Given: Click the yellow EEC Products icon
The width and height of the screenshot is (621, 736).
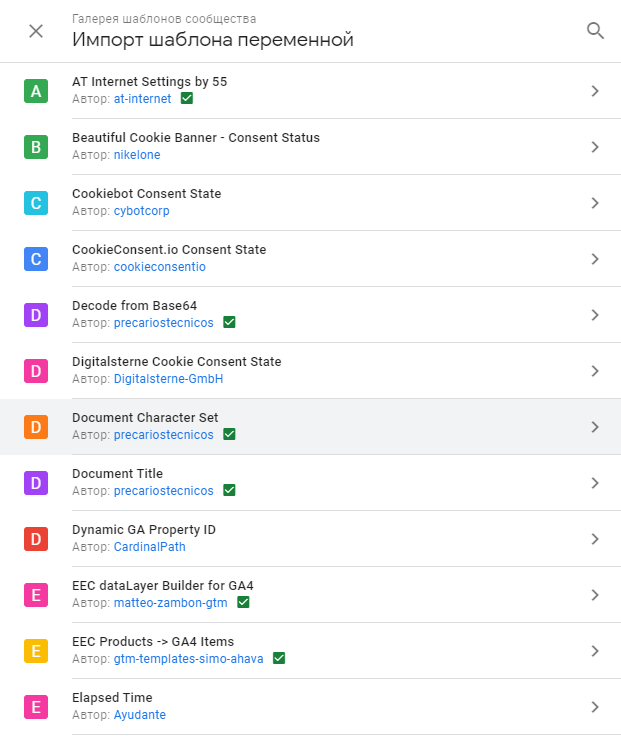Looking at the screenshot, I should click(x=36, y=652).
